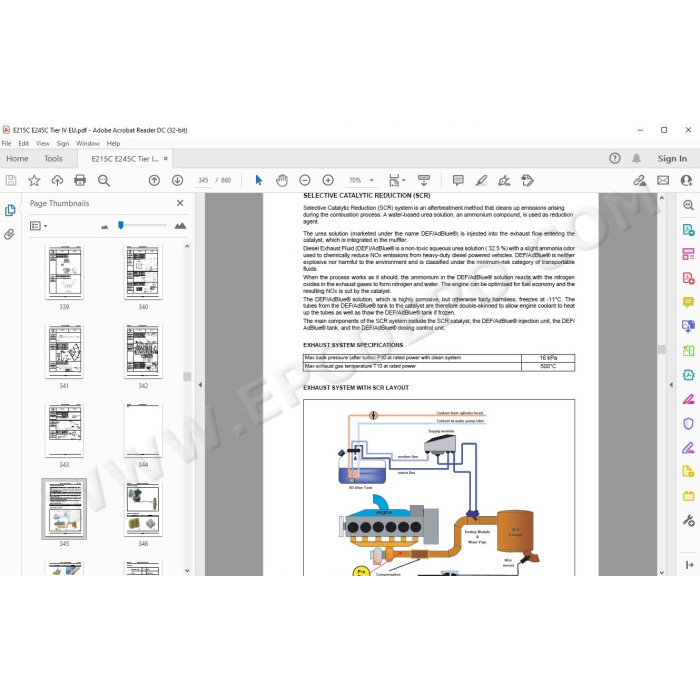Zoom out with minus icon

[305, 180]
